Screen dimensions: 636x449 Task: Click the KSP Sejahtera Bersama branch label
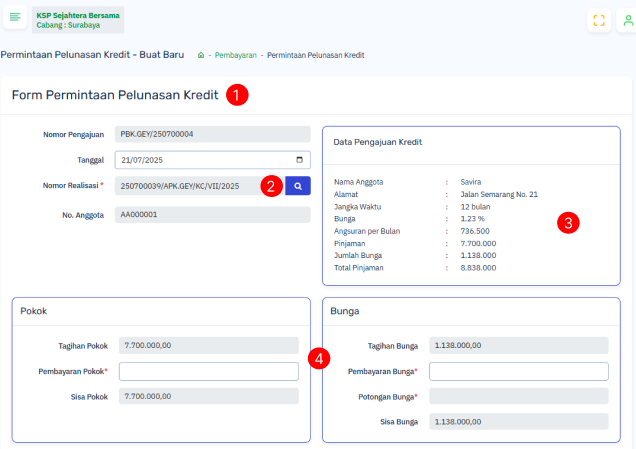pos(78,20)
